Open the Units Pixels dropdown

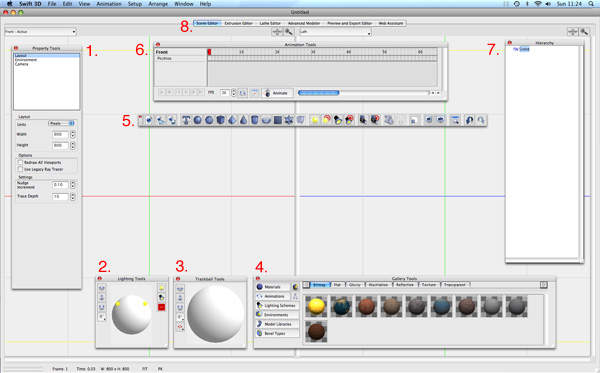61,123
